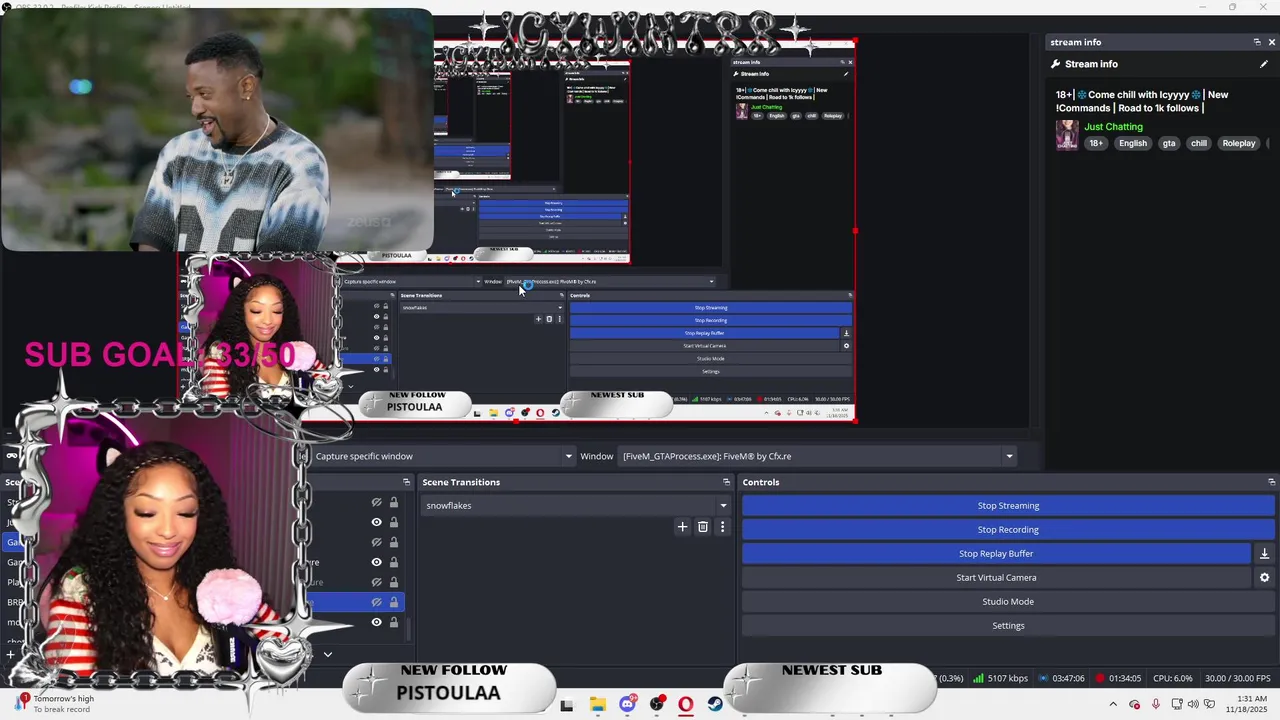Click the recording time 01:34:05

(x=1118, y=678)
